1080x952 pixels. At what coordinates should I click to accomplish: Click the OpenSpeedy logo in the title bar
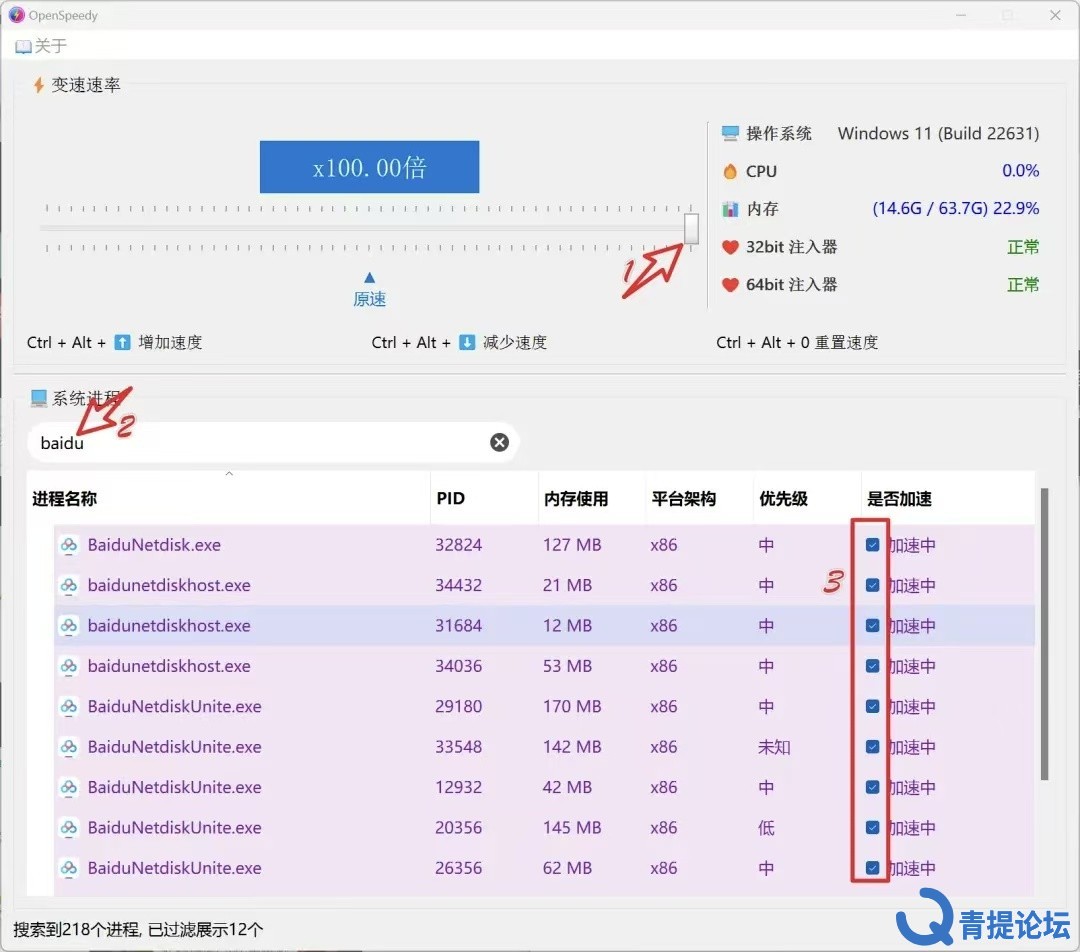(17, 15)
